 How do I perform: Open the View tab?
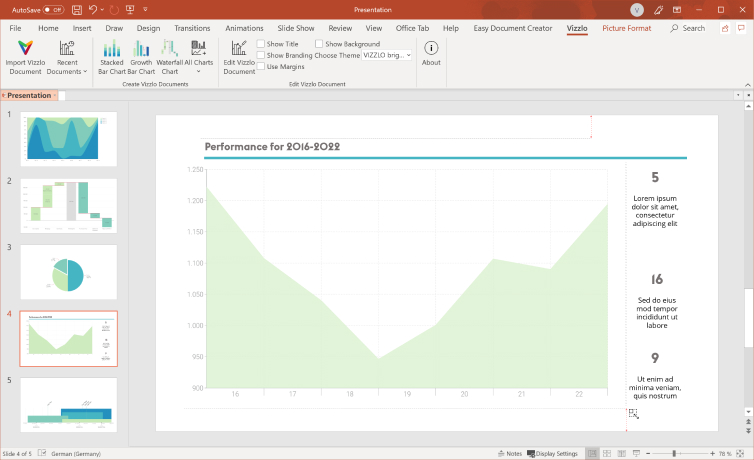coord(374,28)
